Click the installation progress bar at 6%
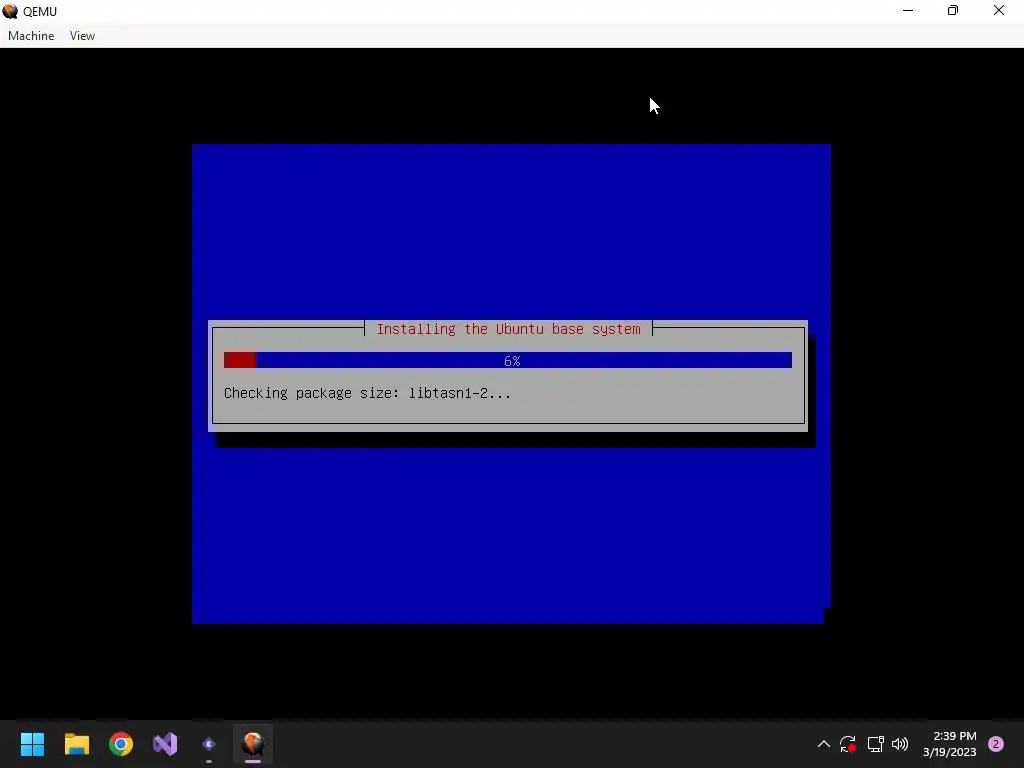 (x=507, y=360)
